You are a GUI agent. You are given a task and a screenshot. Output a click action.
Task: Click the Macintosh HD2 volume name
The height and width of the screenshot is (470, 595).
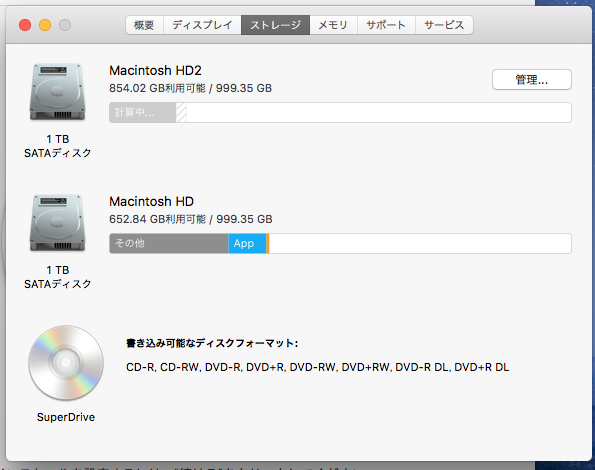pos(155,71)
